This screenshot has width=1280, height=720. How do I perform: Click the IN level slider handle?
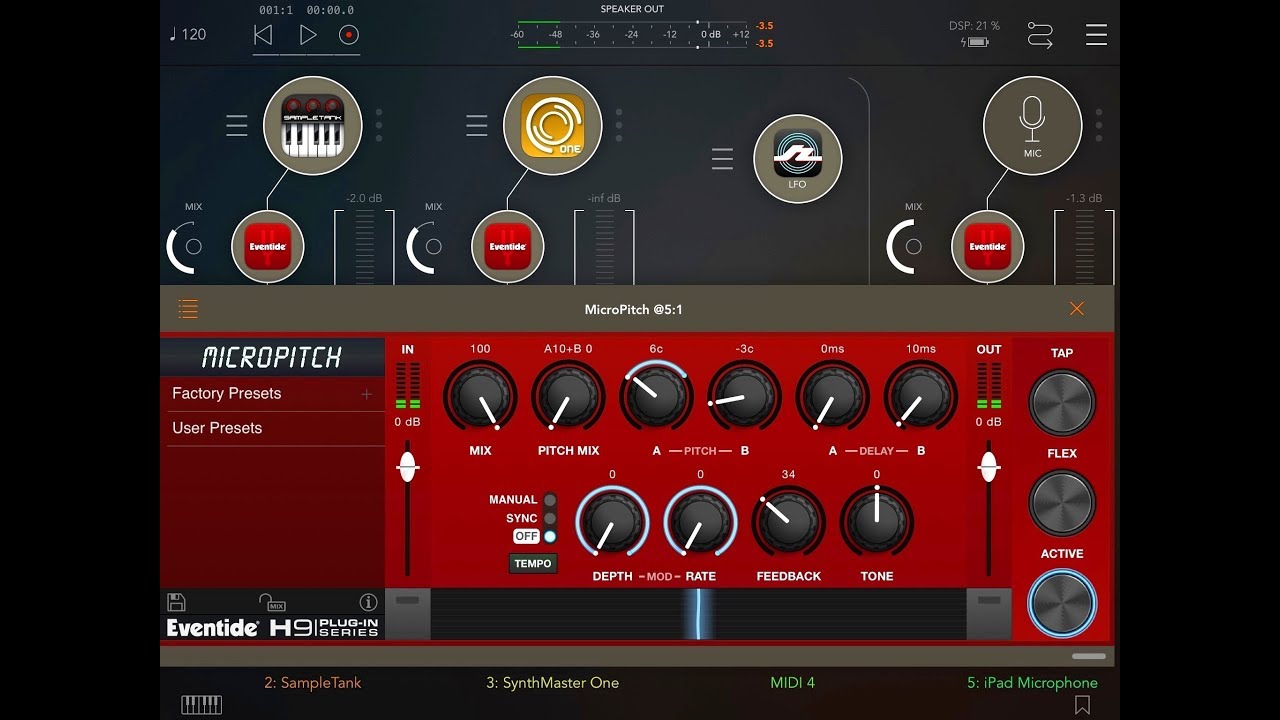point(407,467)
